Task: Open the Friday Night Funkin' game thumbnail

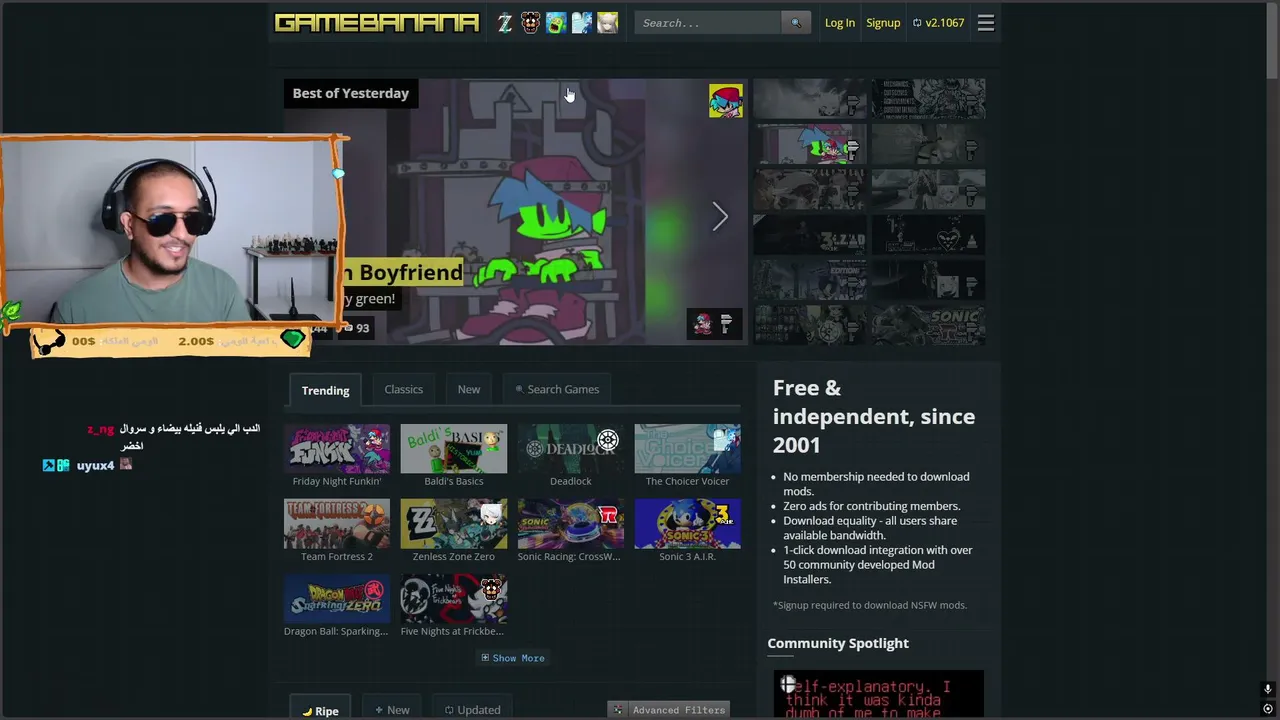Action: pos(337,448)
